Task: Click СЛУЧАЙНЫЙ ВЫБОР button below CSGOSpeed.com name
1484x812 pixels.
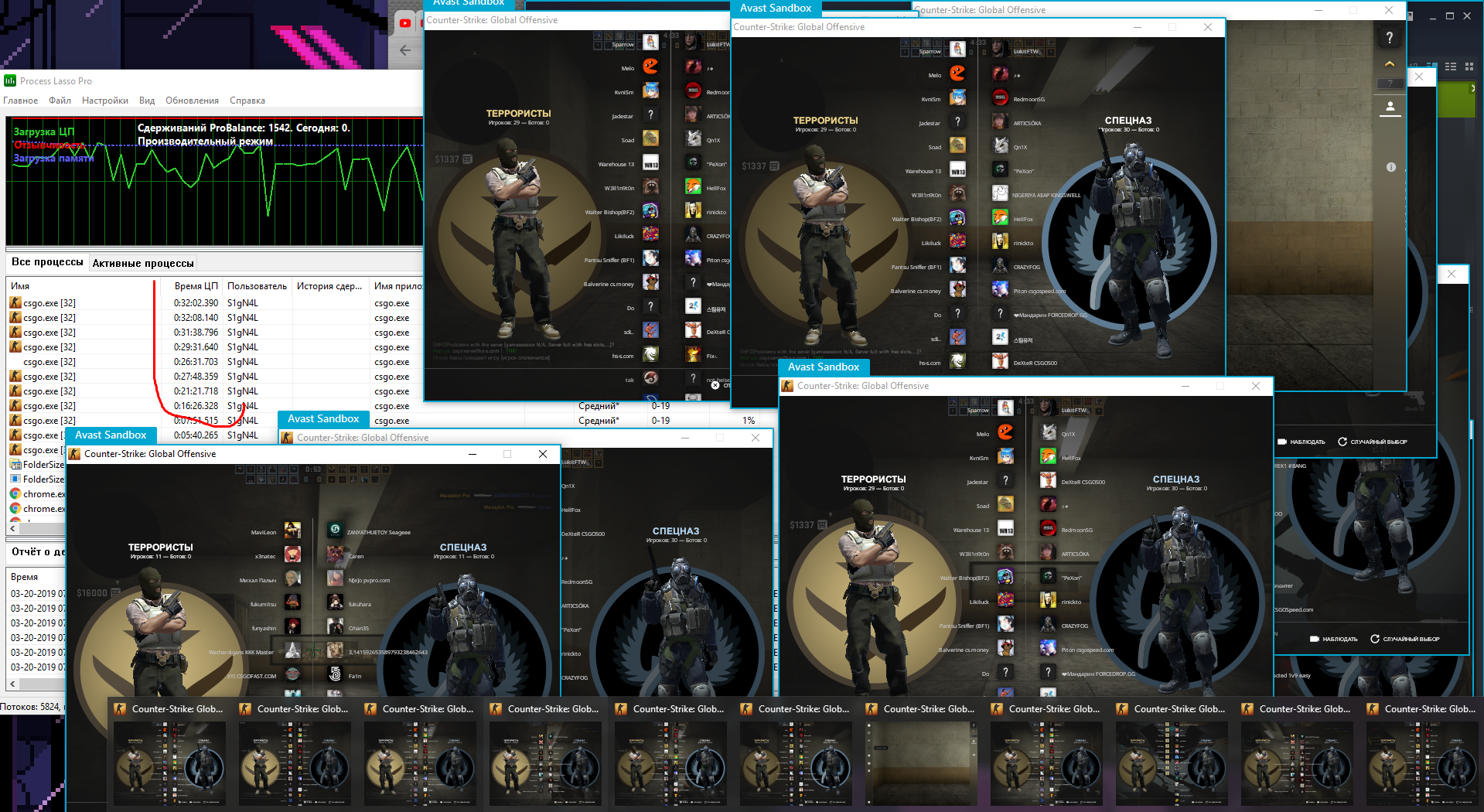Action: point(1405,639)
